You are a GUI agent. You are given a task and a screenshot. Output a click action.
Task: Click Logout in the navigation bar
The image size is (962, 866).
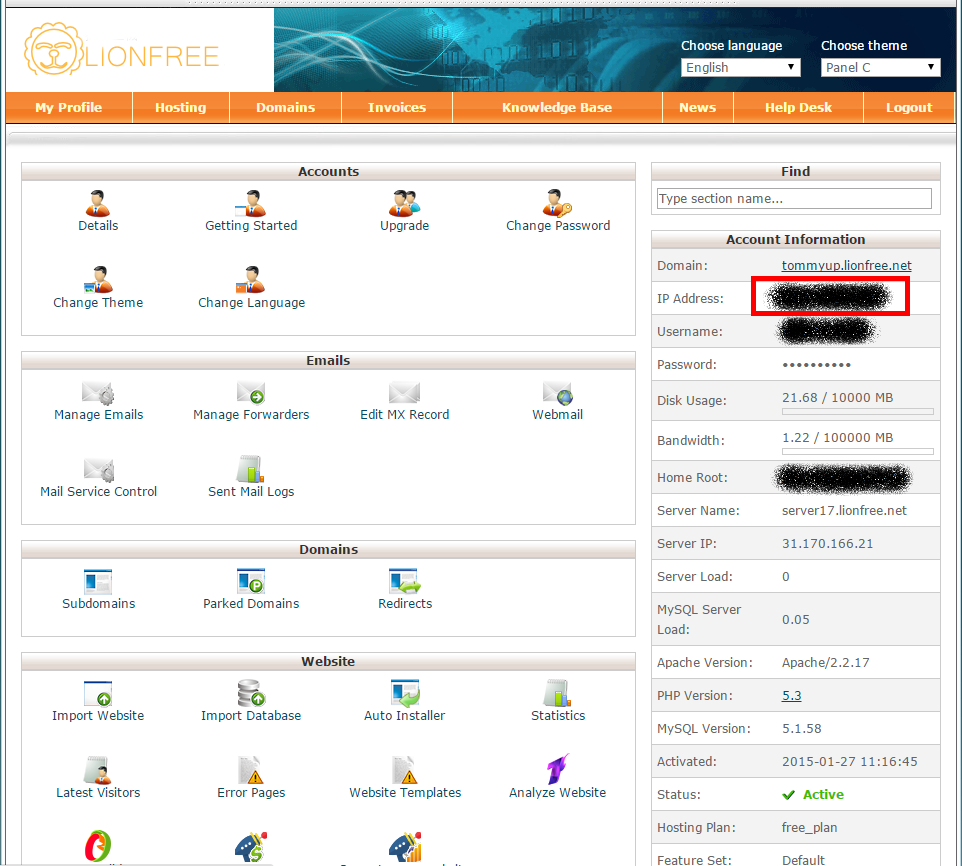point(909,107)
